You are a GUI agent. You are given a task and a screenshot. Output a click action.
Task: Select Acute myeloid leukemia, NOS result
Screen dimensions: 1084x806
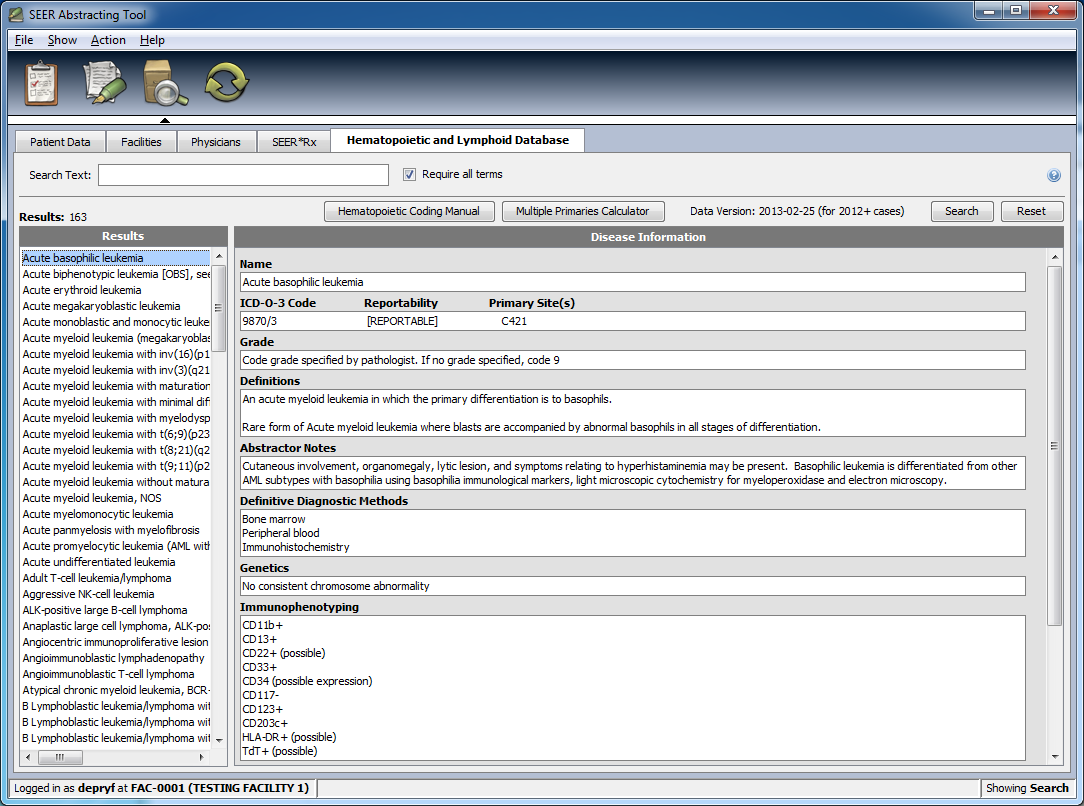click(115, 498)
